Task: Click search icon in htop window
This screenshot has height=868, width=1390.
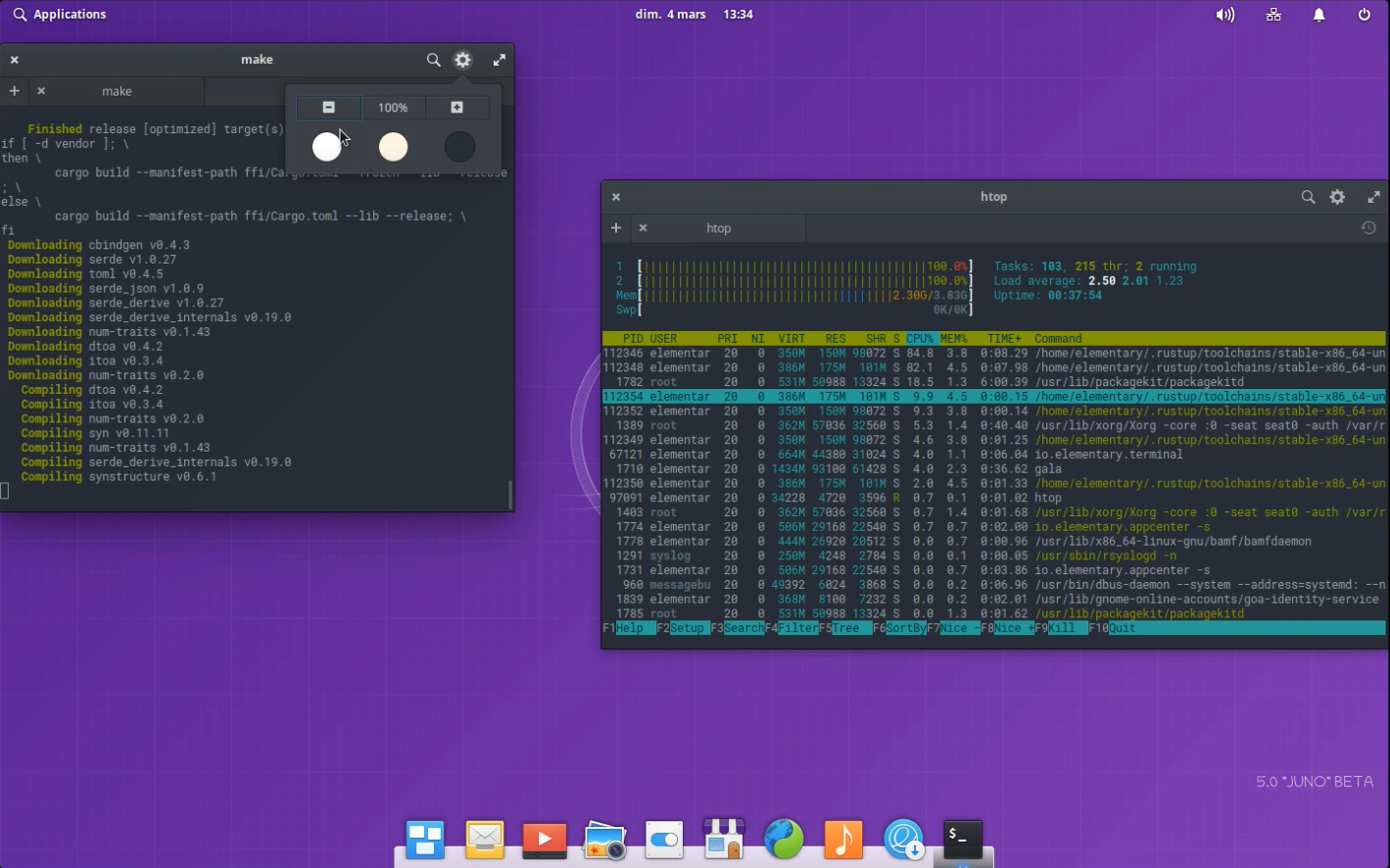Action: pos(1308,197)
